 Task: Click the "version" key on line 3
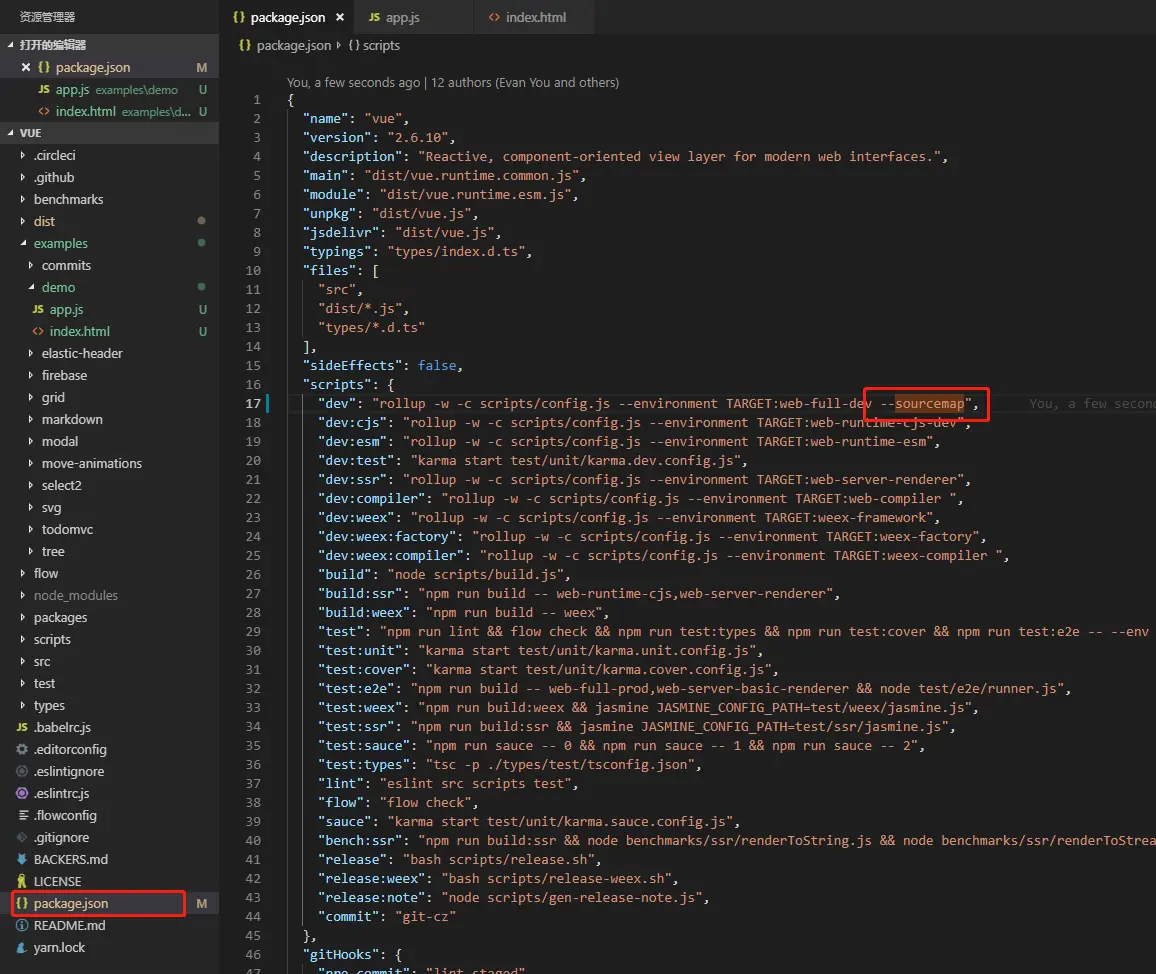click(337, 138)
